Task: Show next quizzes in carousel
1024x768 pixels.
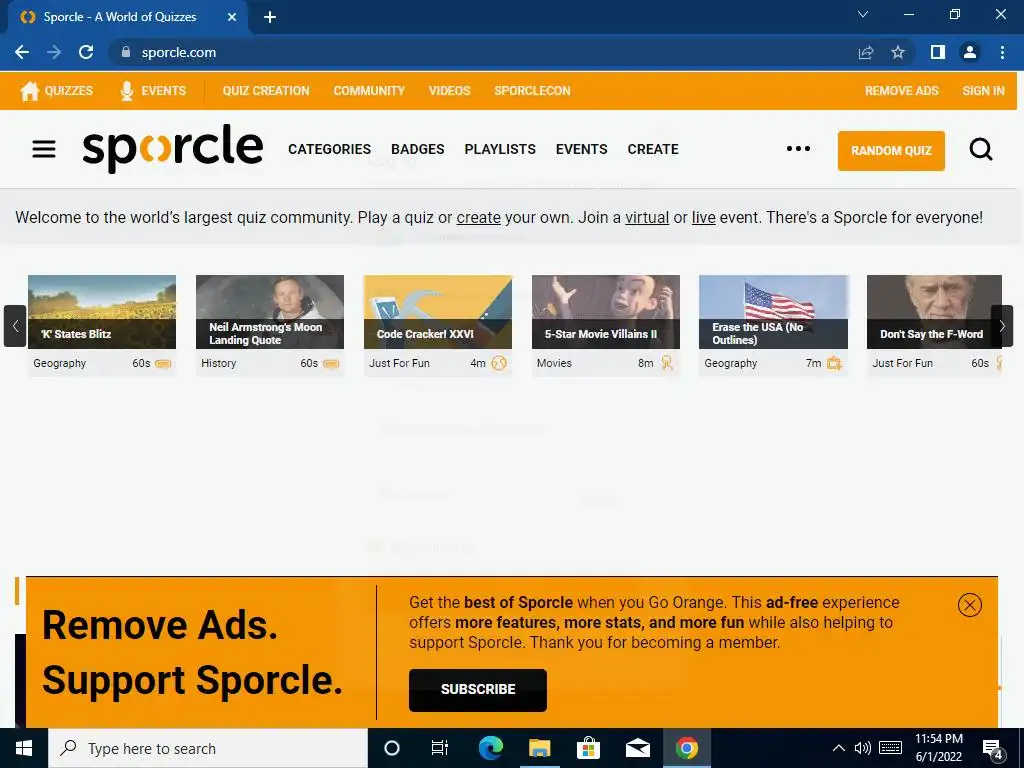Action: tap(1002, 326)
